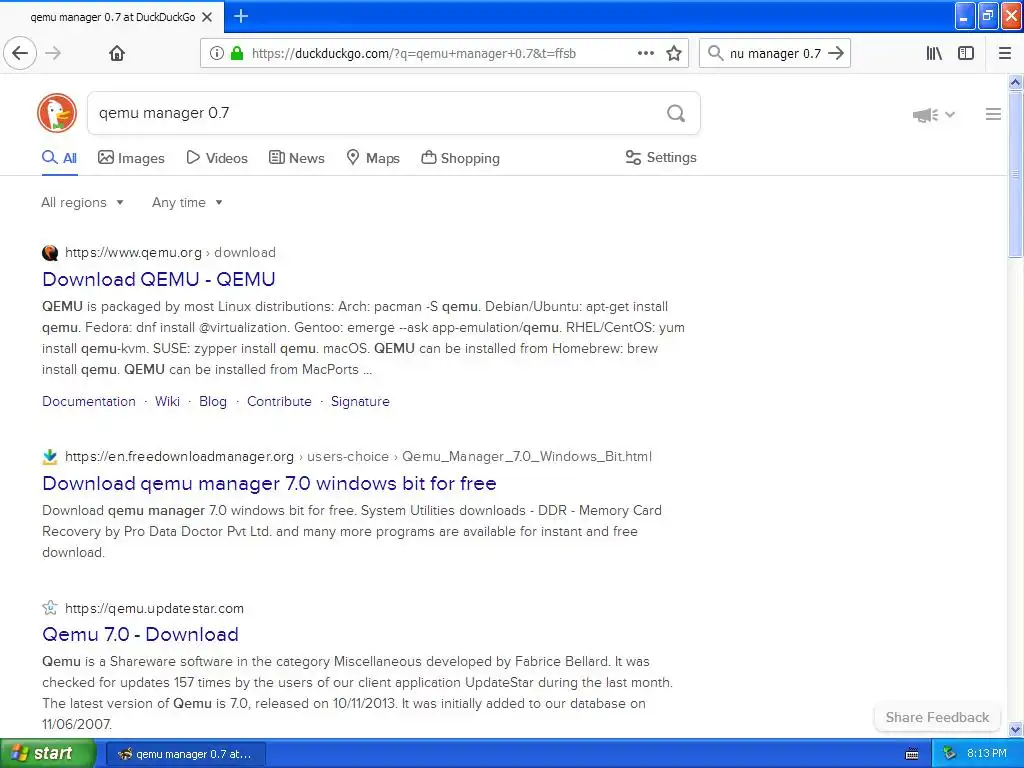The image size is (1024, 768).
Task: Open the Signature sublink
Action: (360, 402)
